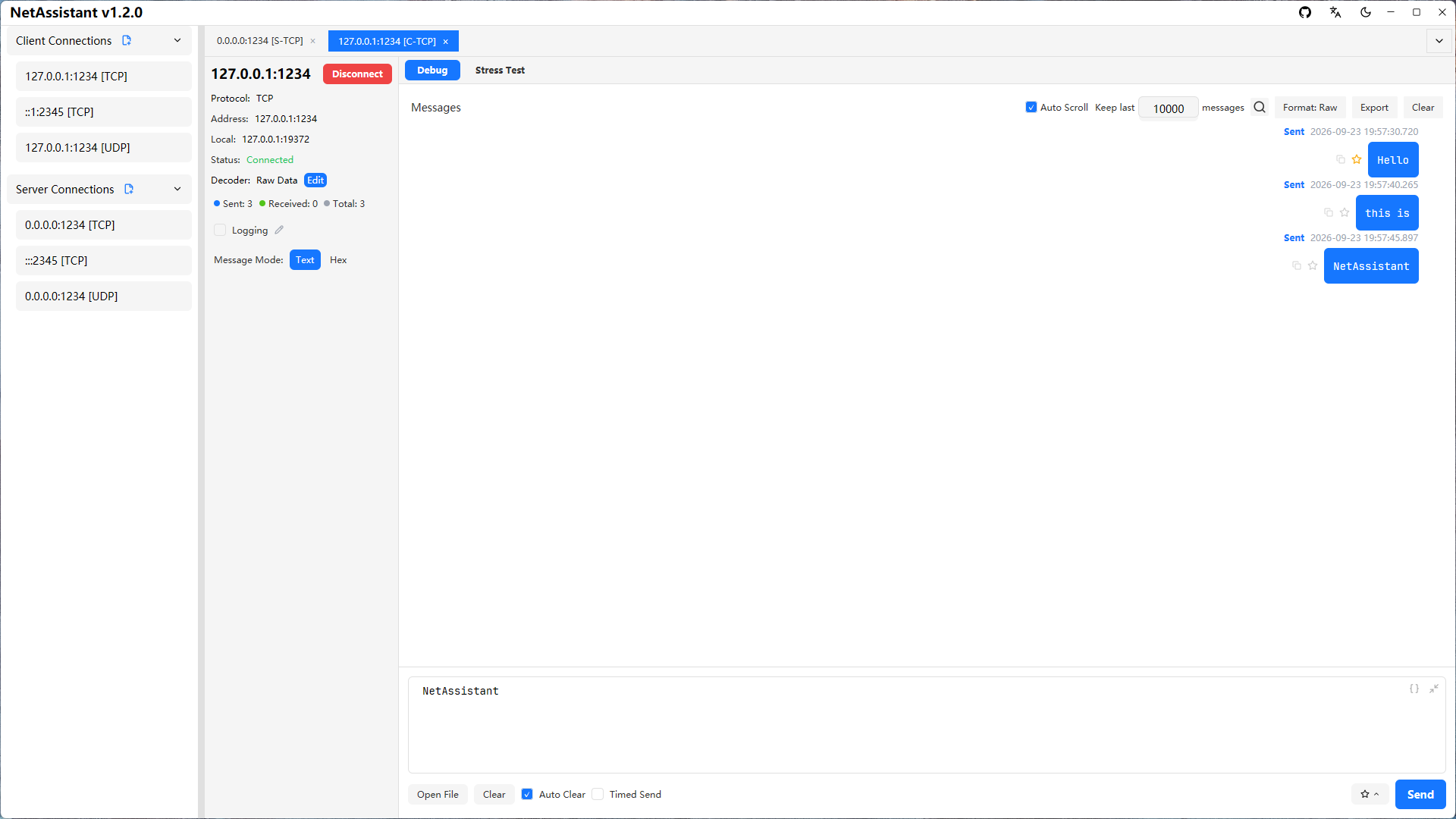The height and width of the screenshot is (819, 1456).
Task: Click Local address 127.0.0.1:19372
Action: (x=275, y=139)
